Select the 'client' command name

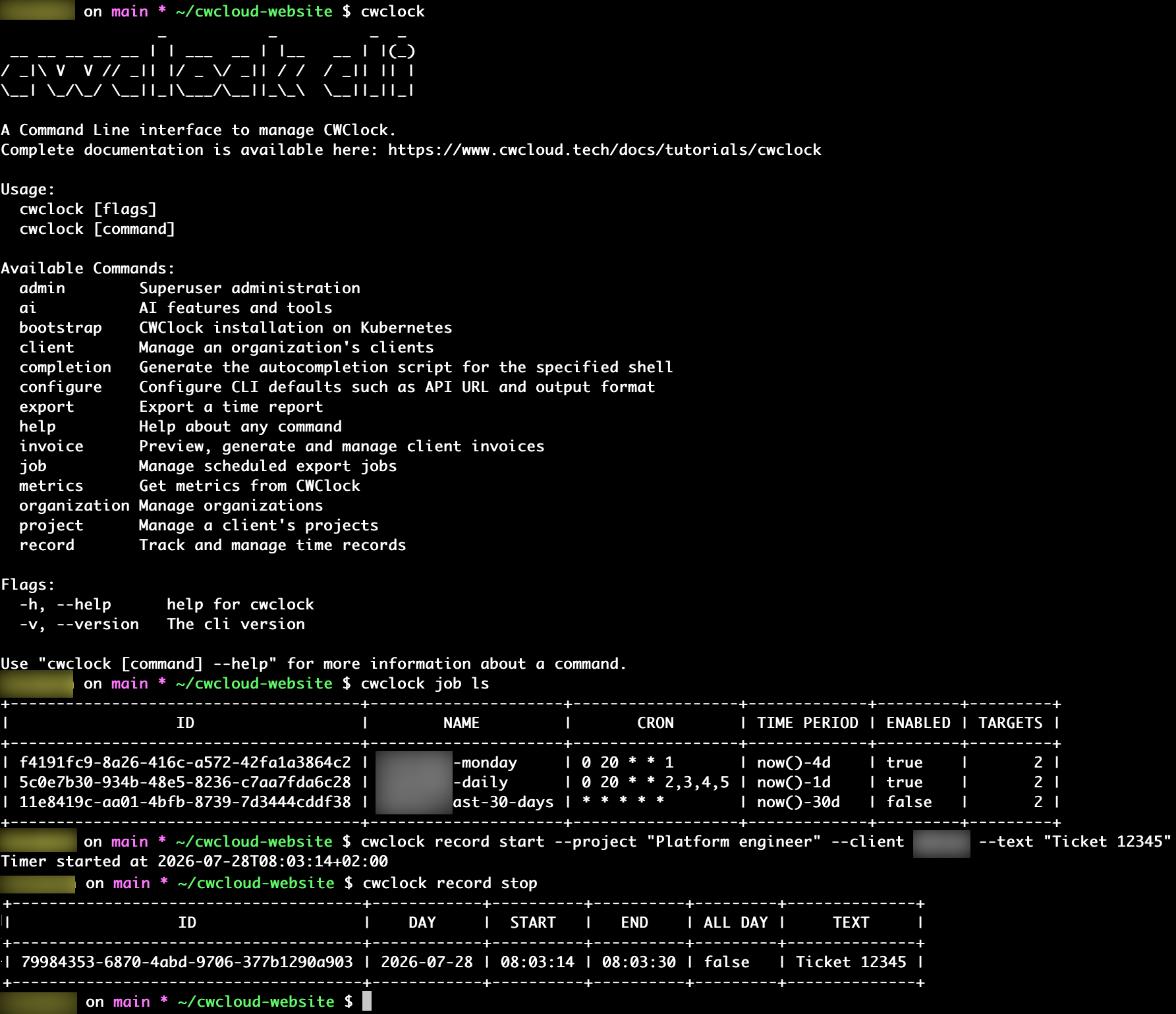click(x=47, y=347)
